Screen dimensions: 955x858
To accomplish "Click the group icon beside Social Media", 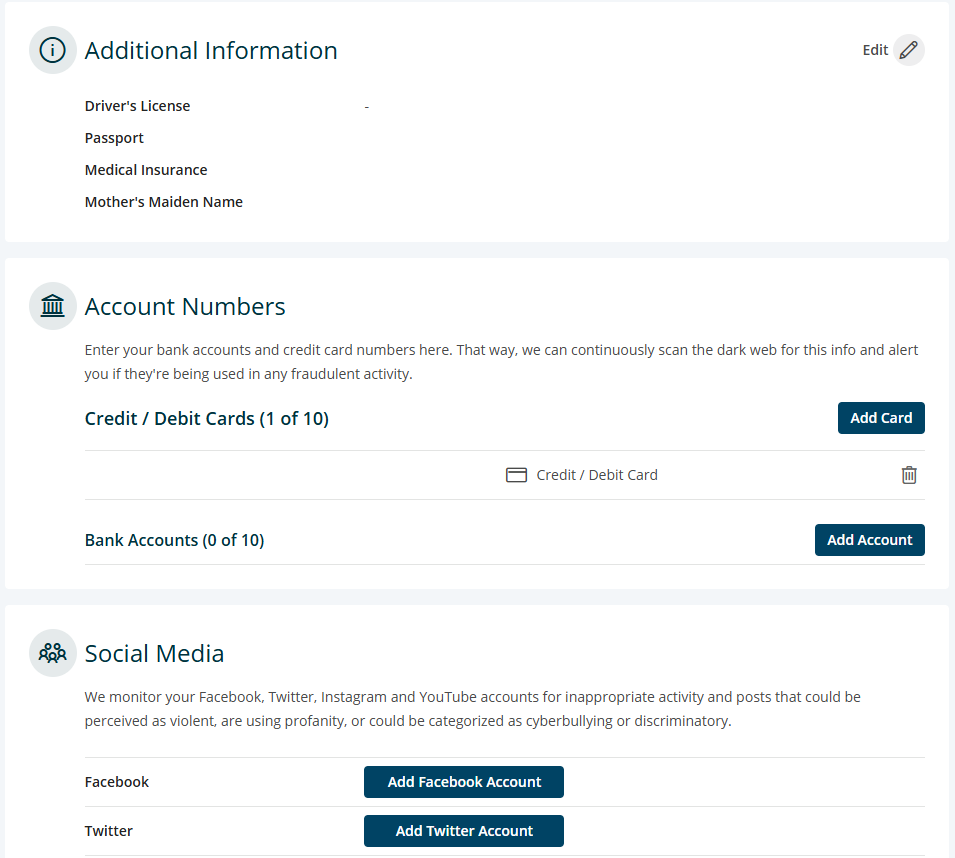I will (x=52, y=652).
